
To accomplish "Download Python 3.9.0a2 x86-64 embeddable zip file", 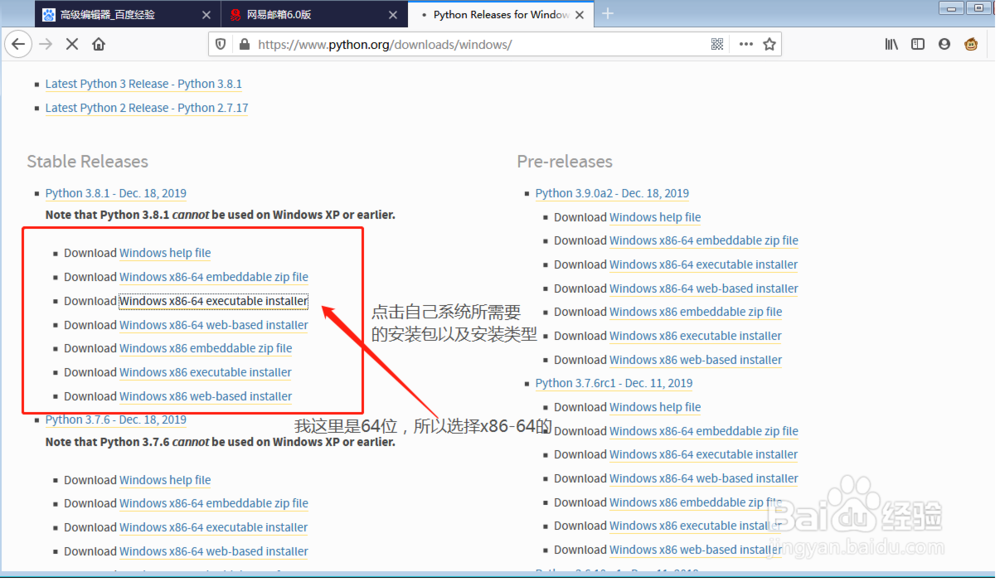I will [703, 240].
